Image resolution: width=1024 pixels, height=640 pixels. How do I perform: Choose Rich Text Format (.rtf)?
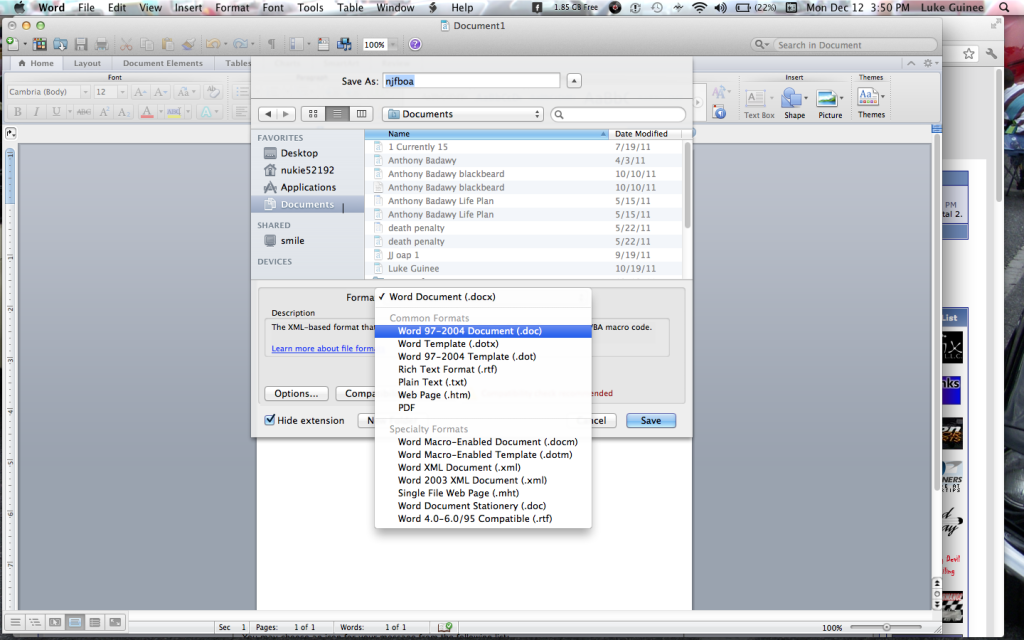[x=483, y=369]
